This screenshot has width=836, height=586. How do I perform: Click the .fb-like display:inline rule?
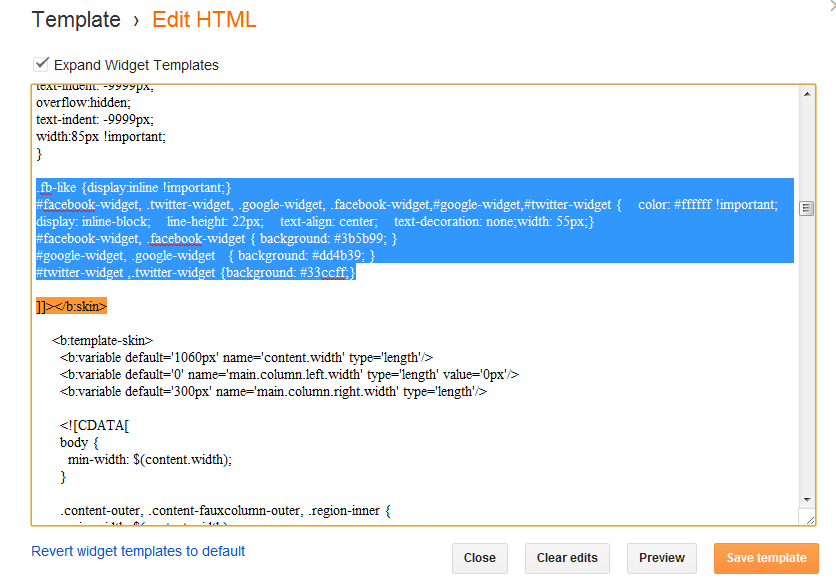[x=134, y=187]
